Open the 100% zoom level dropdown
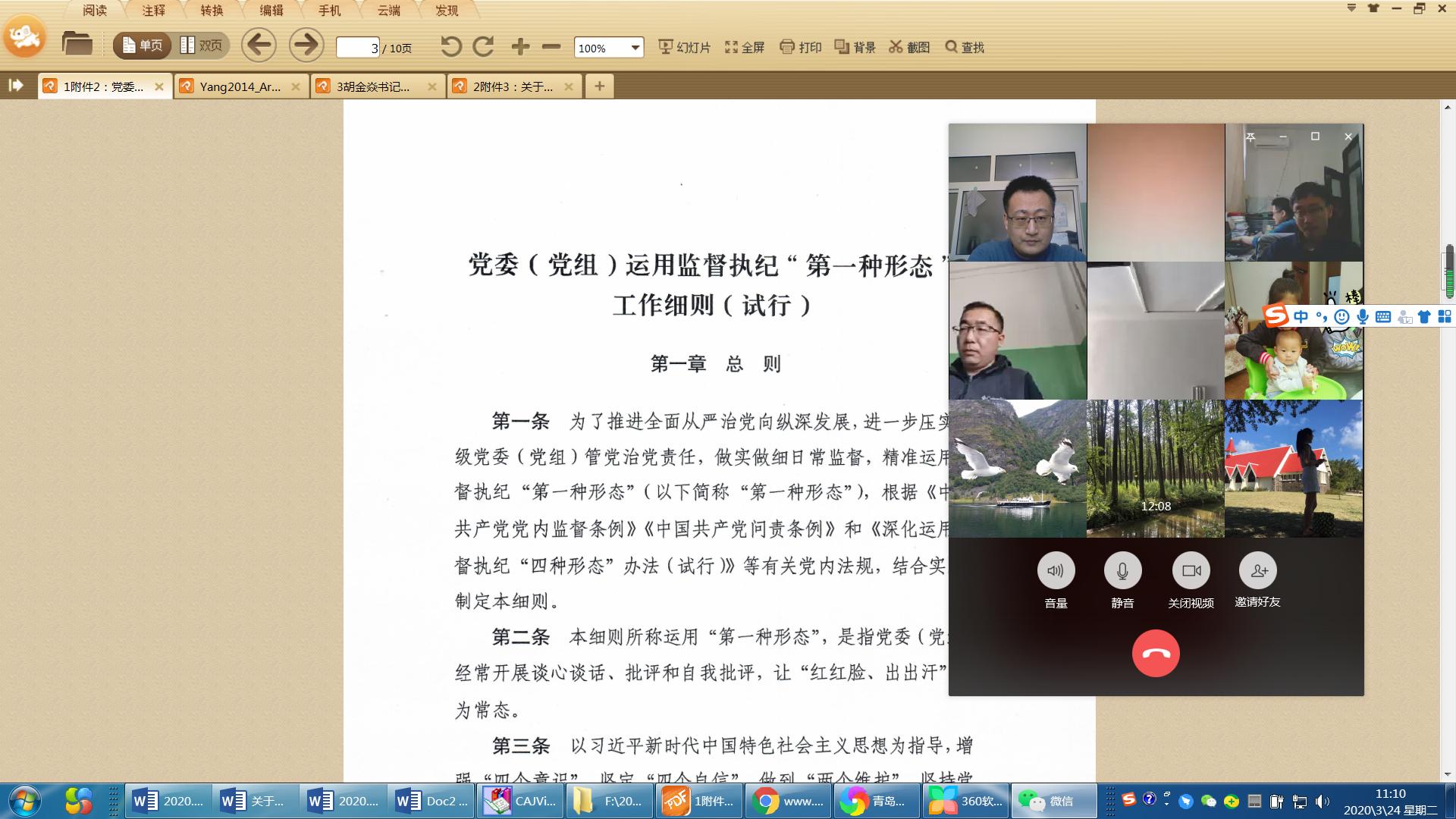 (x=635, y=48)
